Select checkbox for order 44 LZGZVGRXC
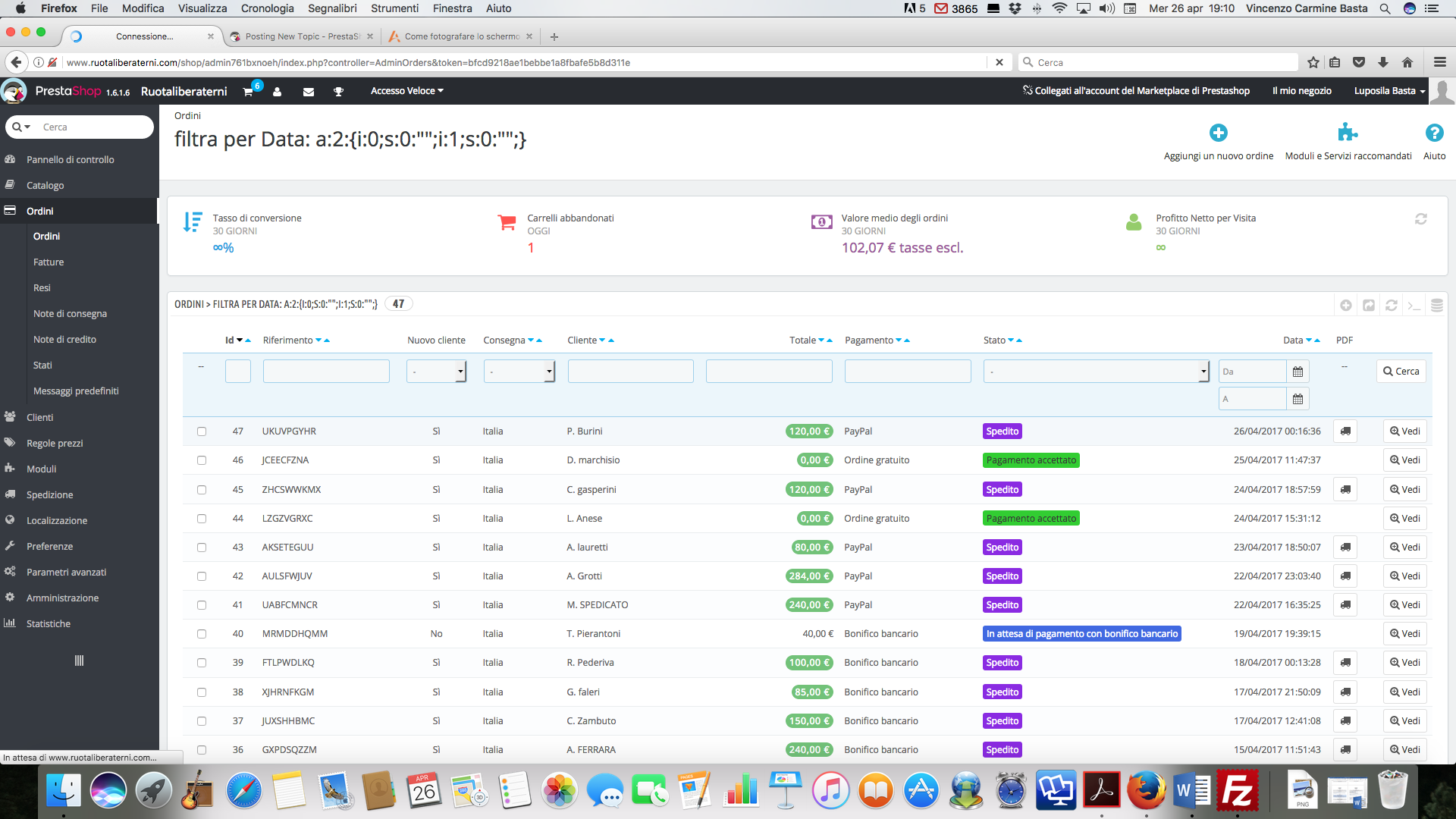The image size is (1456, 819). (x=202, y=519)
